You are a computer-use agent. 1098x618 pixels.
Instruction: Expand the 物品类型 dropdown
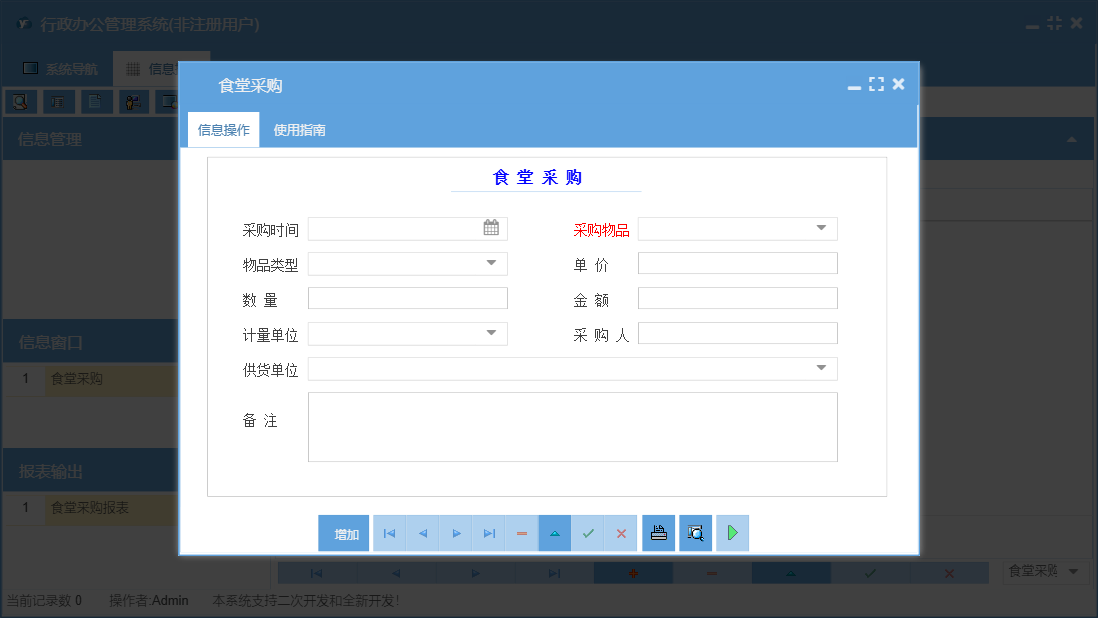click(492, 263)
